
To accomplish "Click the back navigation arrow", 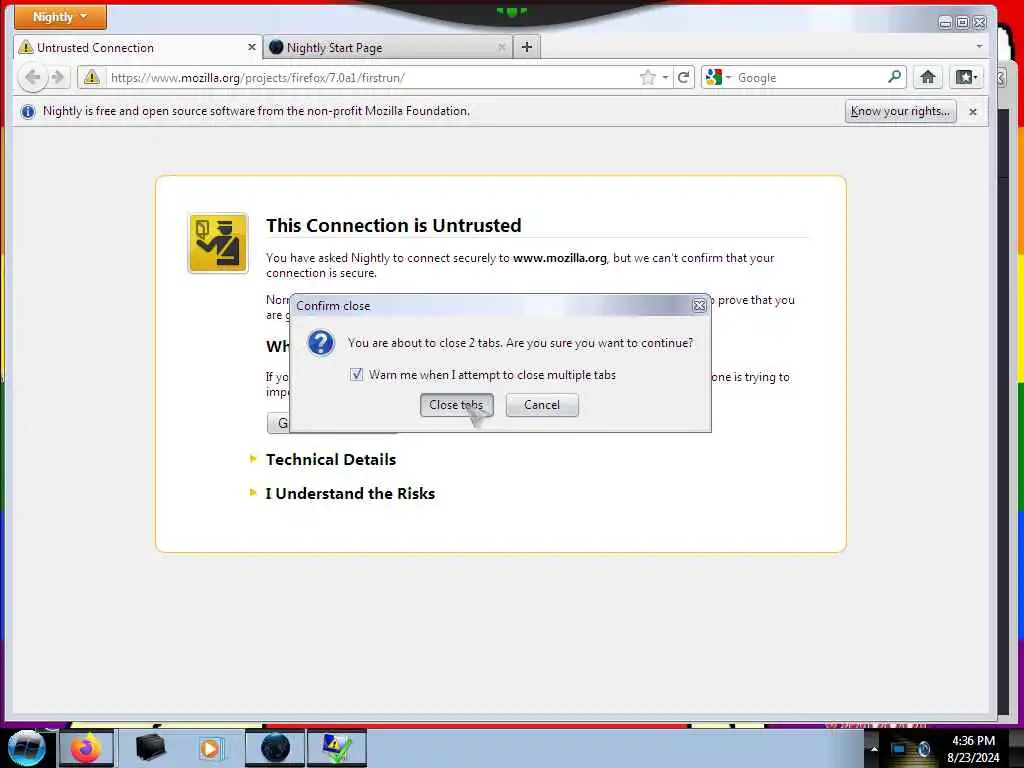I will coord(31,78).
